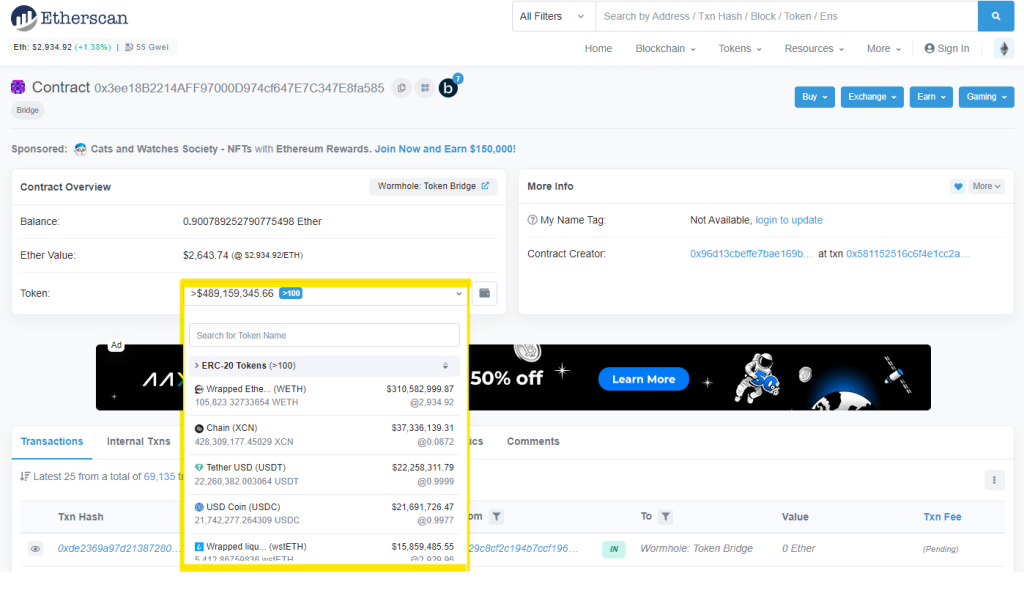1024x590 pixels.
Task: Click the USD Coin token icon
Action: 199,507
